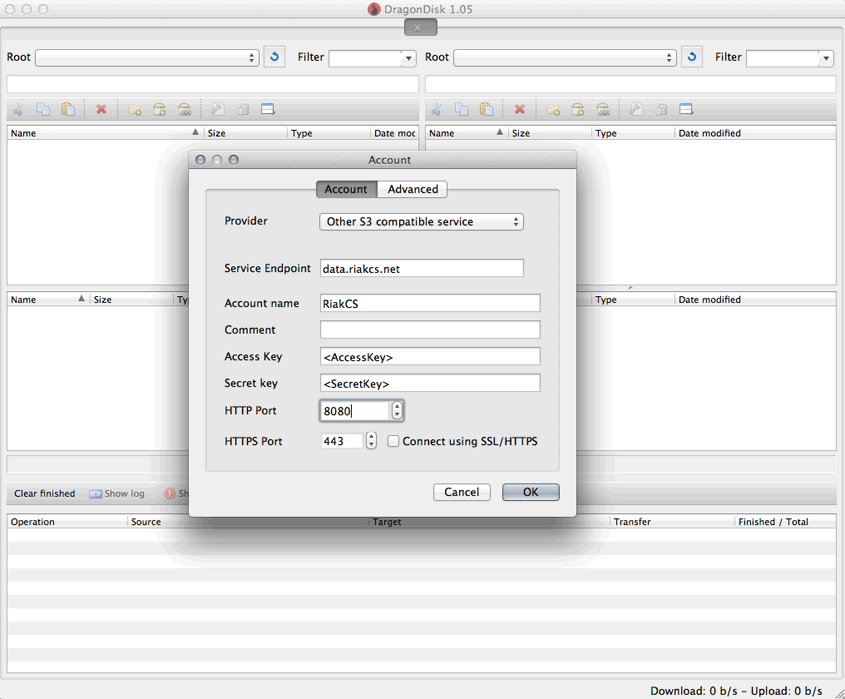845x699 pixels.
Task: Click the Create Bucket icon in the left toolbar
Action: [160, 109]
